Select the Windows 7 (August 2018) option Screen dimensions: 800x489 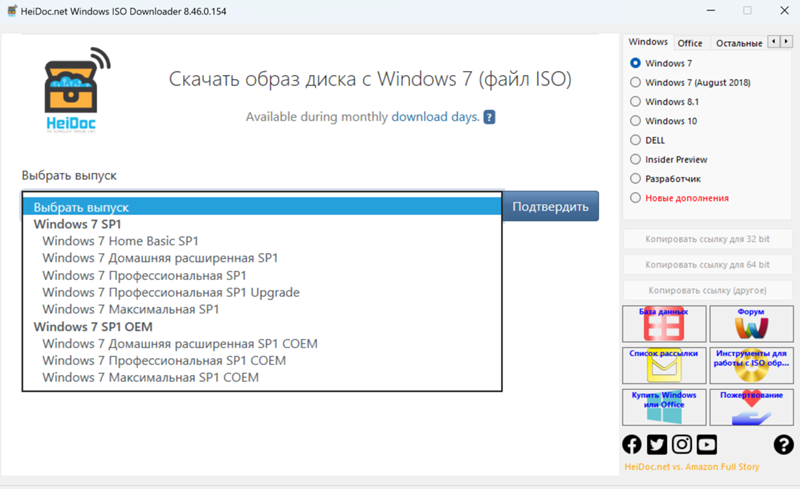(635, 82)
